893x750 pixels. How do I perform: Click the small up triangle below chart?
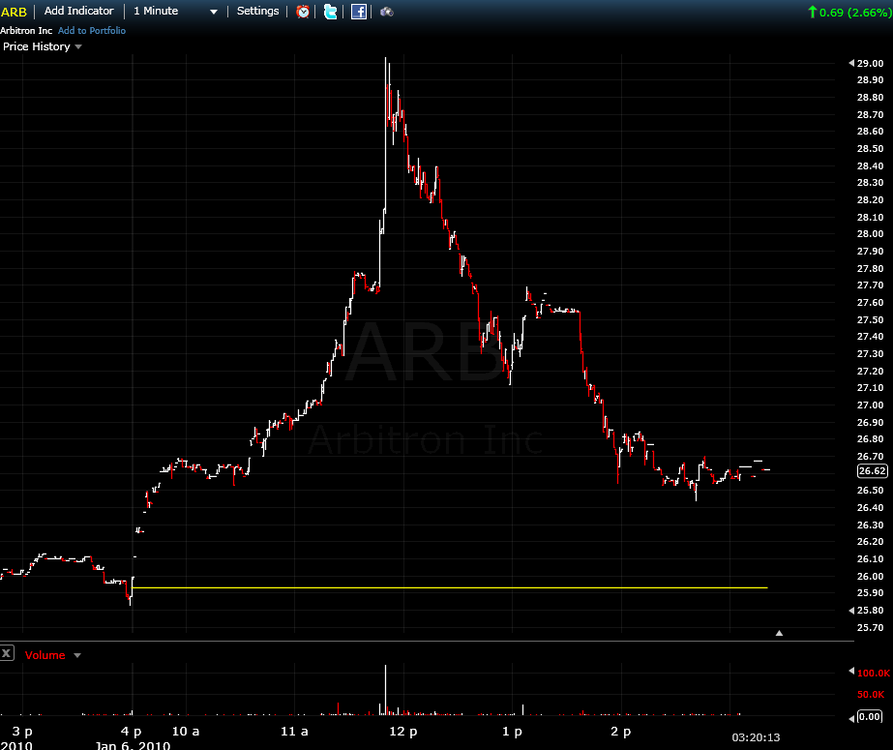coord(779,633)
